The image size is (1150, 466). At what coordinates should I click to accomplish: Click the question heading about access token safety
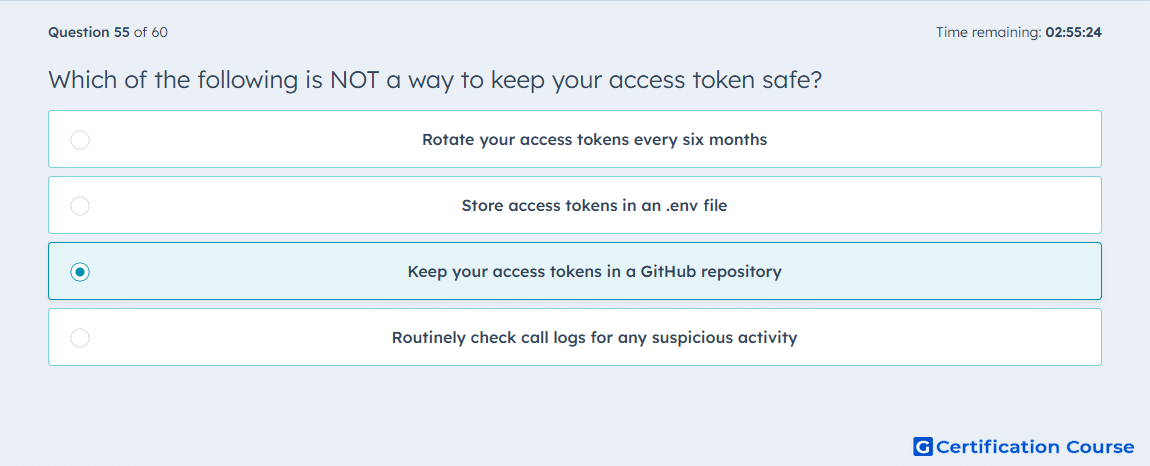(434, 80)
